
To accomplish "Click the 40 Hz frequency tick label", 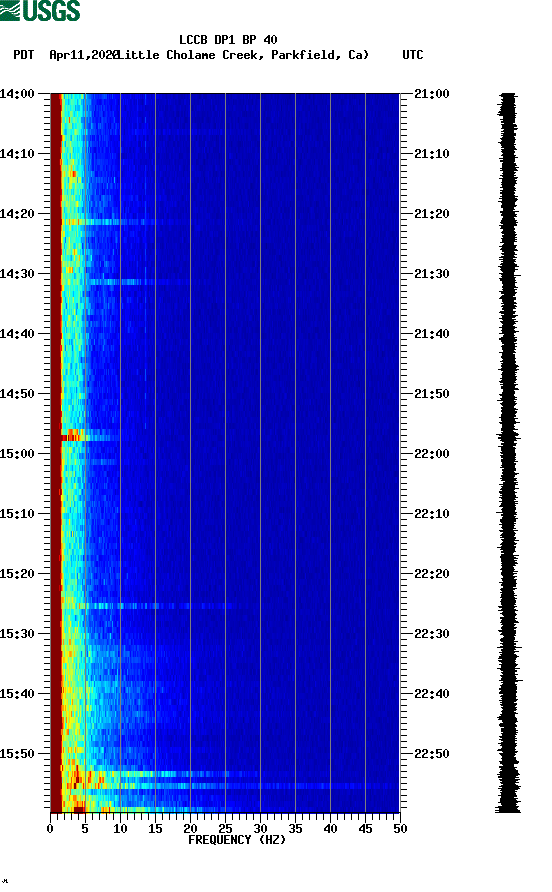I will coord(330,829).
